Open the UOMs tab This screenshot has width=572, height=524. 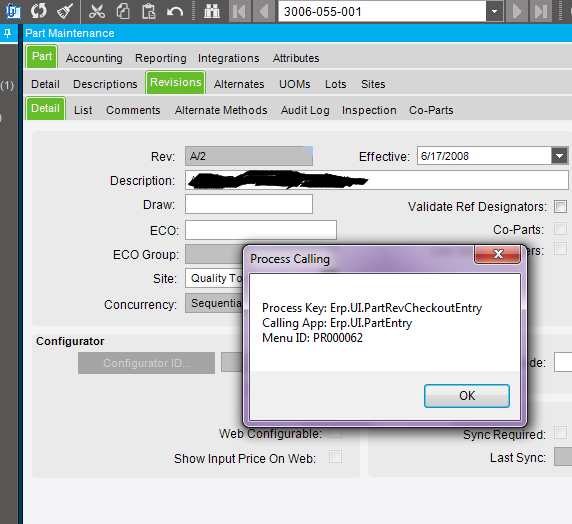(294, 84)
